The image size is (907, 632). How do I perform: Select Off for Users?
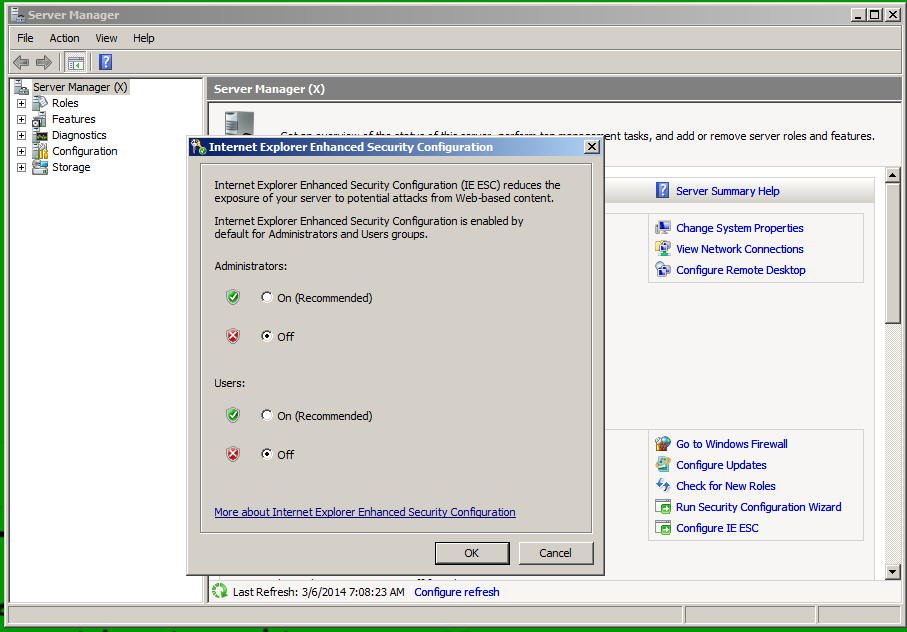point(266,454)
